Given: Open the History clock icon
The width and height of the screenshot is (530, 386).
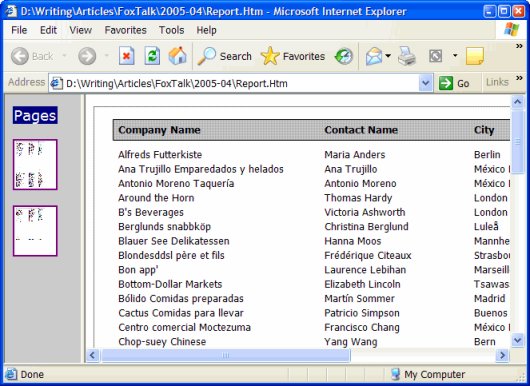Looking at the screenshot, I should click(344, 56).
